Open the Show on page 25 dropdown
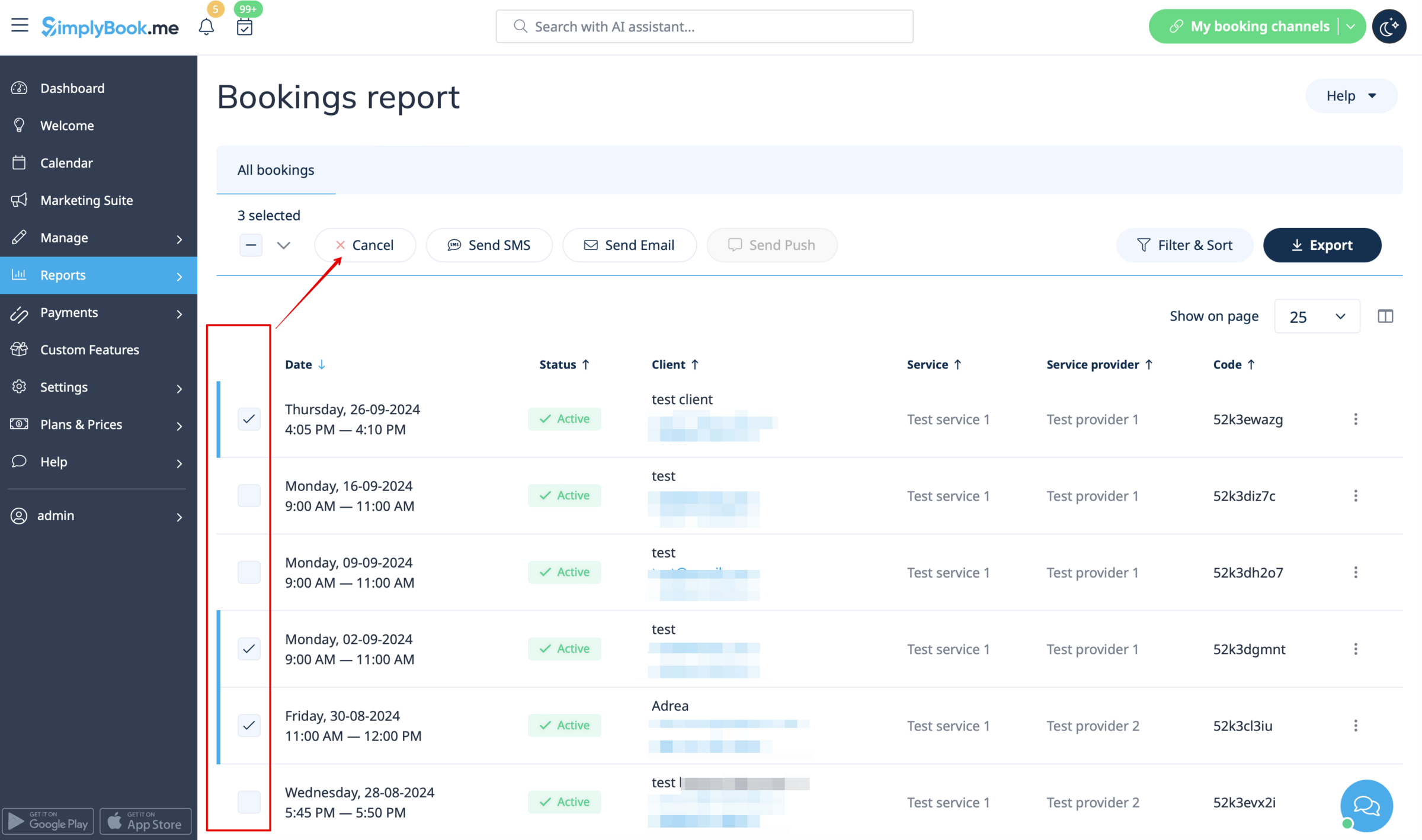1422x840 pixels. [x=1317, y=316]
